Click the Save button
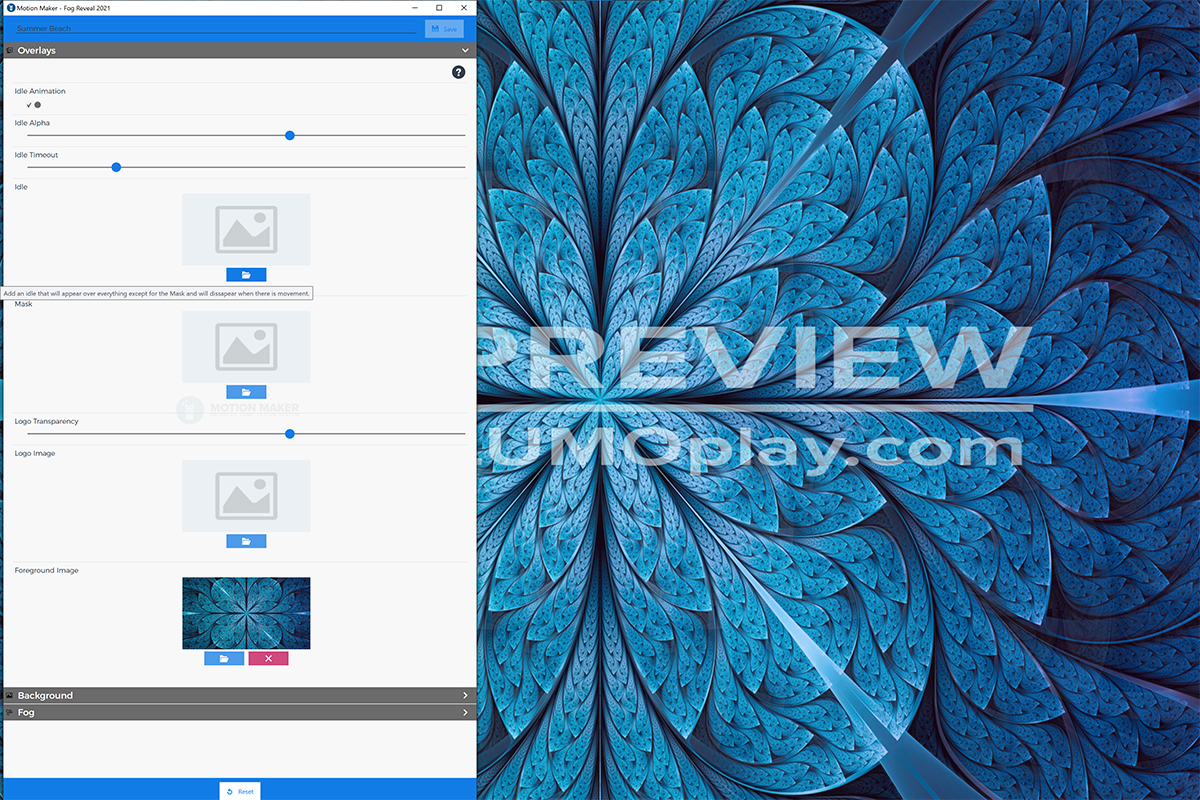 (444, 29)
